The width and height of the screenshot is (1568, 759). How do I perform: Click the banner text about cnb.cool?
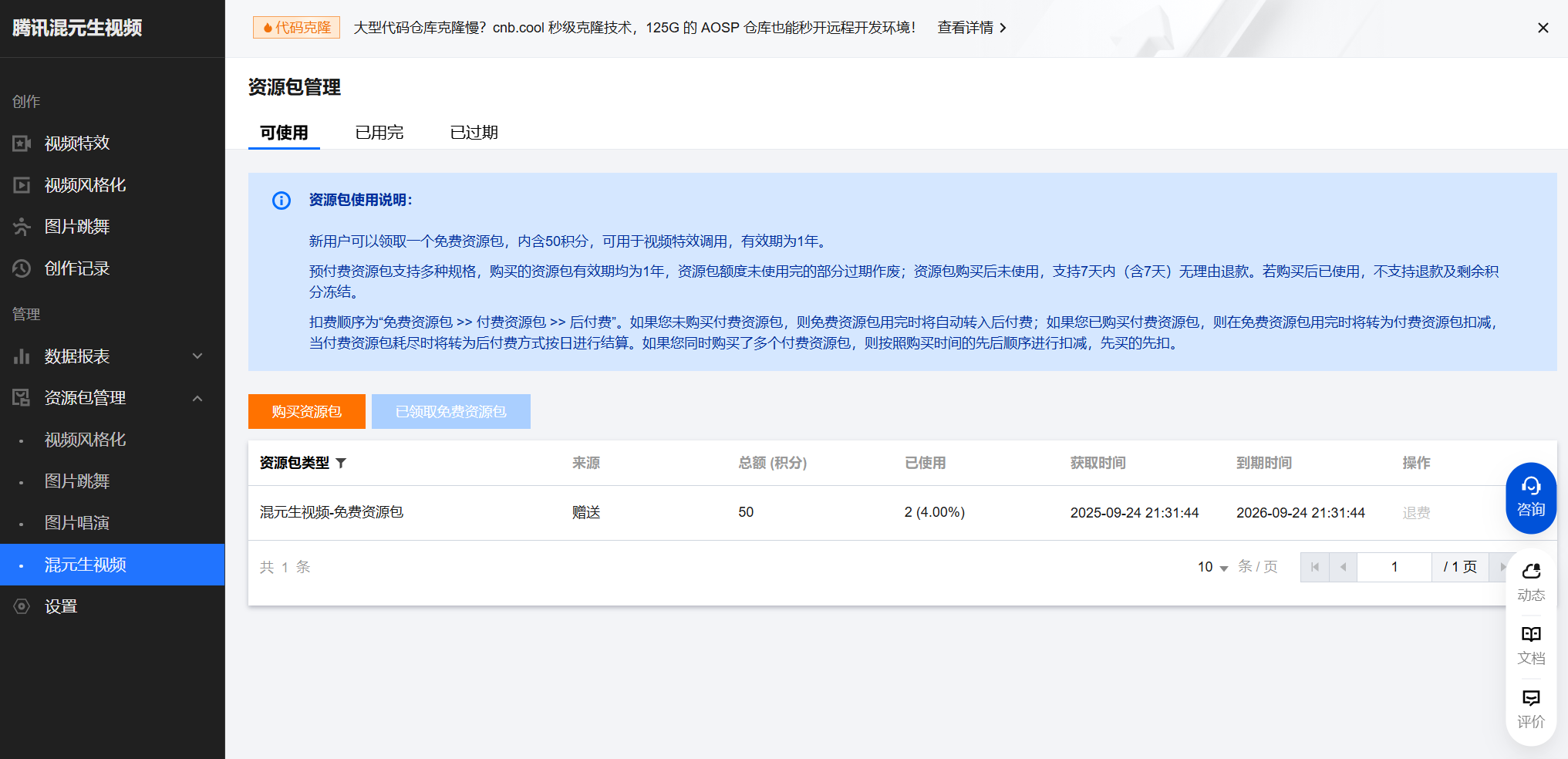click(635, 28)
